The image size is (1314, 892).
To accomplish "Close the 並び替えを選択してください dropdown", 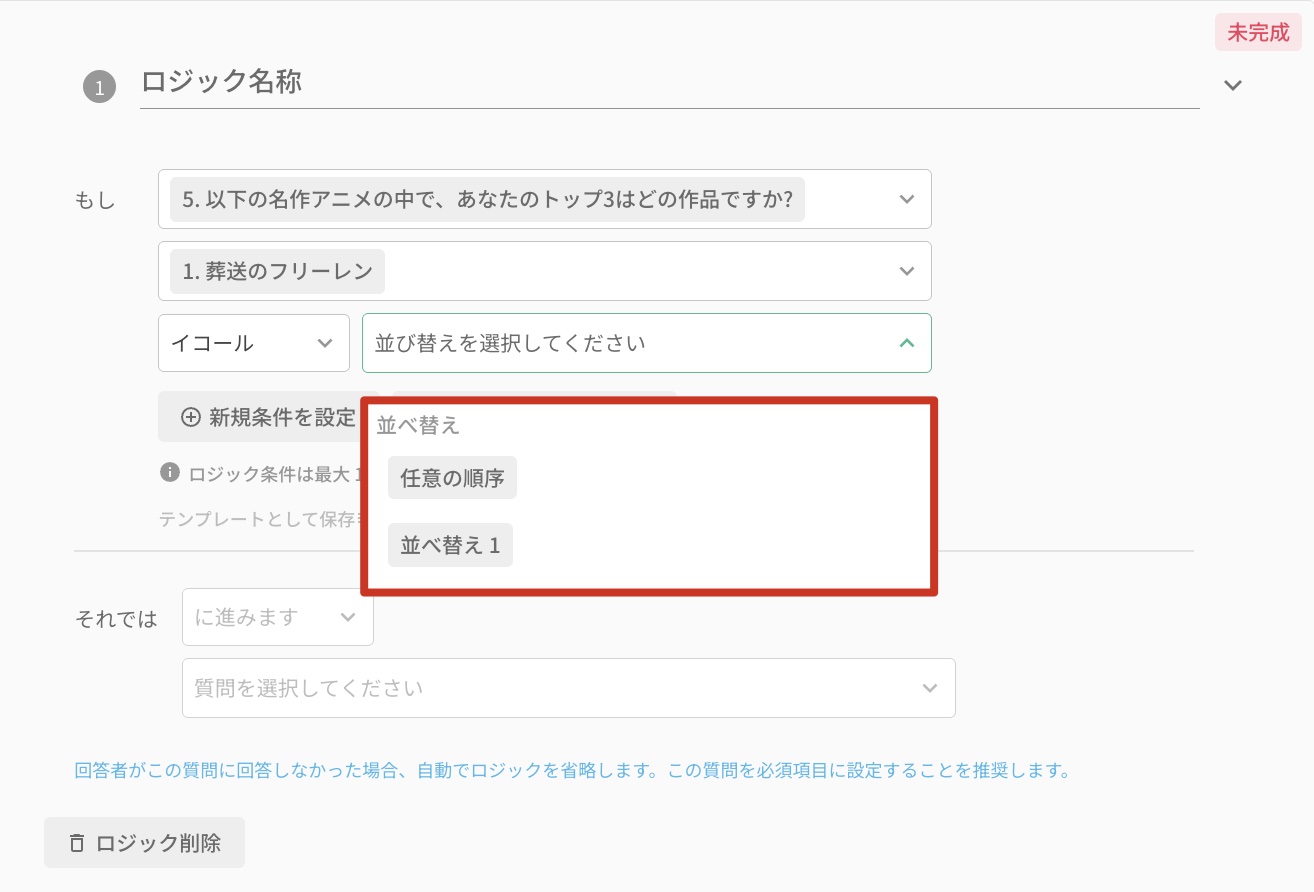I will 647,343.
